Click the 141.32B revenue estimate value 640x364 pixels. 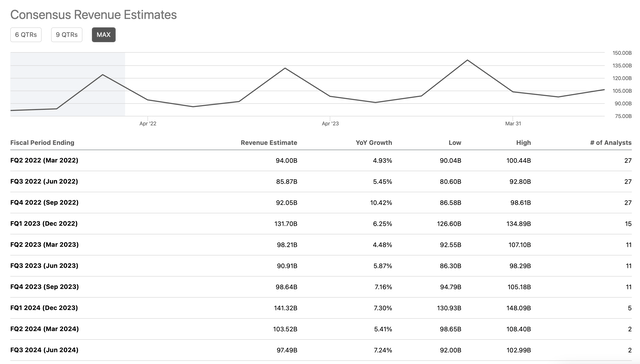coord(285,308)
